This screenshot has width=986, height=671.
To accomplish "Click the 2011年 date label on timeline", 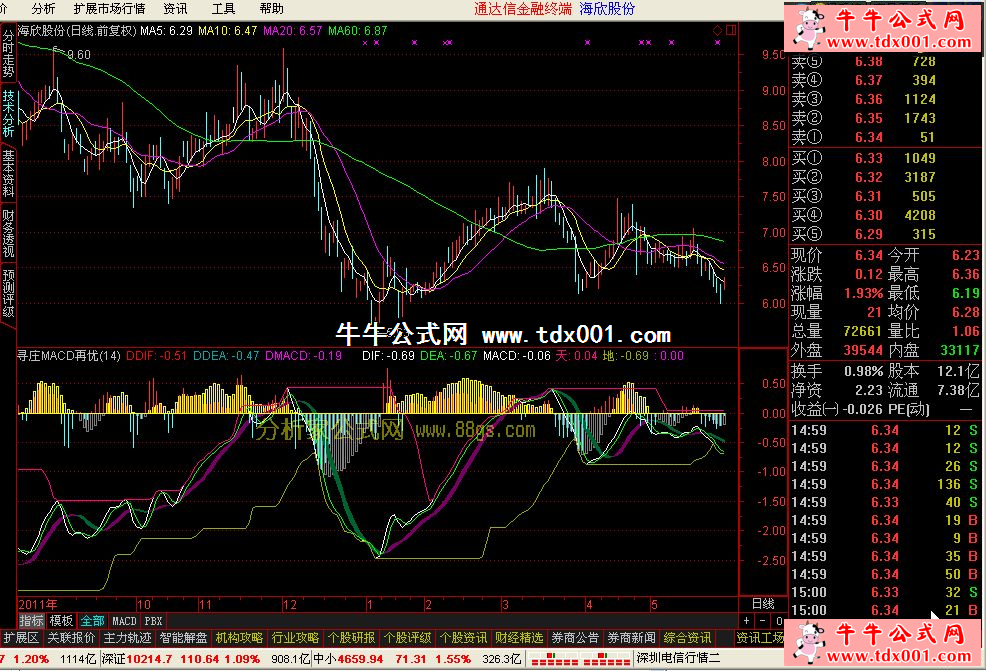I will 37,604.
